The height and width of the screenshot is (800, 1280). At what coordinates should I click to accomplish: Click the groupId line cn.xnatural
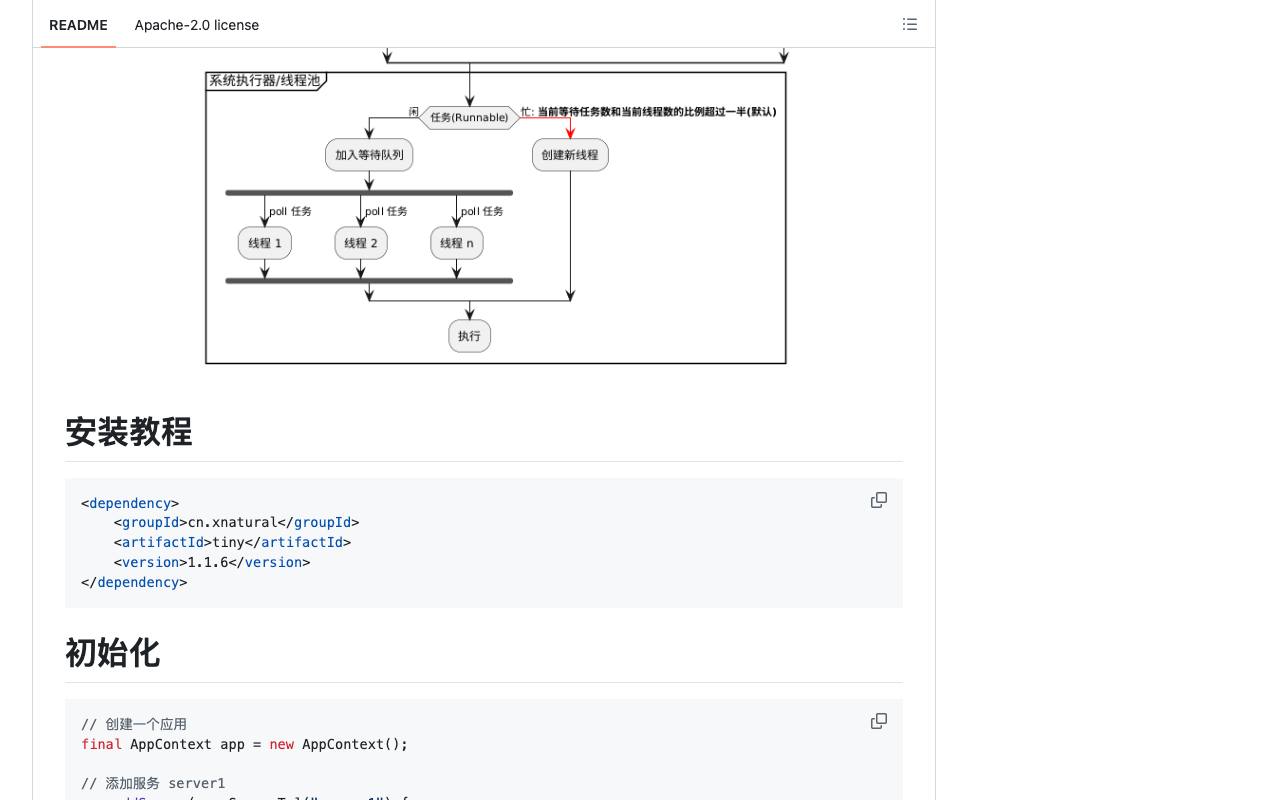236,522
